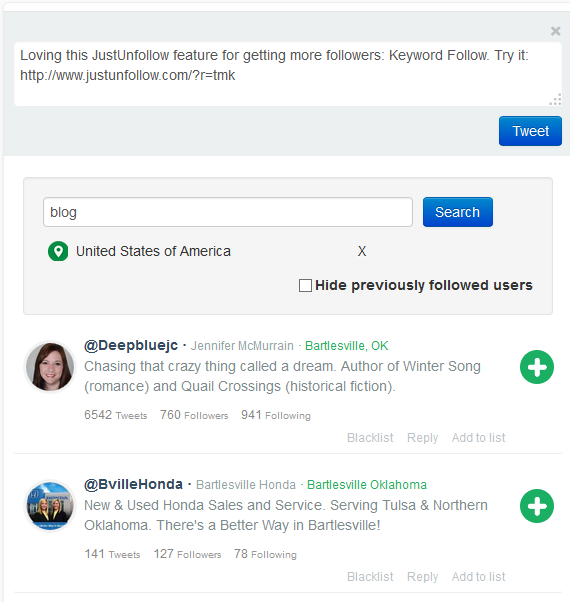Blacklist the @Deepbluejc user
The image size is (570, 602).
[370, 438]
